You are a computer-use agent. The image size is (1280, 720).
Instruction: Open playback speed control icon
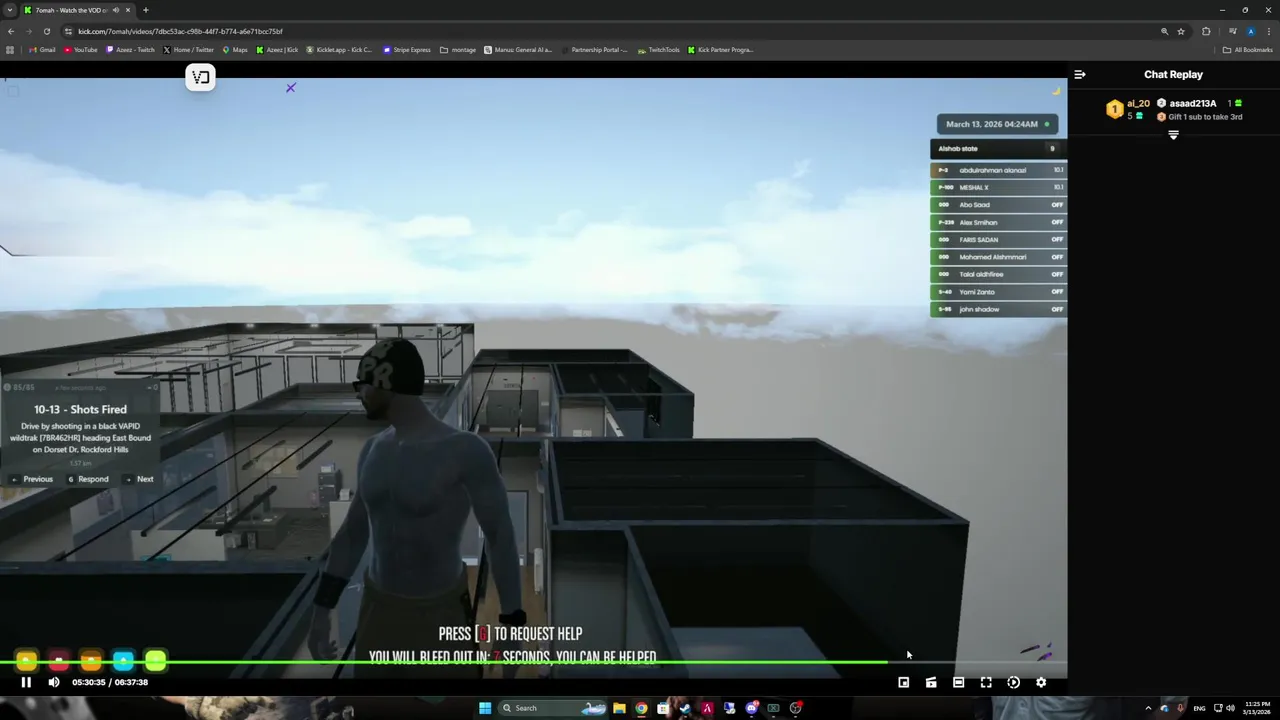(x=1013, y=682)
